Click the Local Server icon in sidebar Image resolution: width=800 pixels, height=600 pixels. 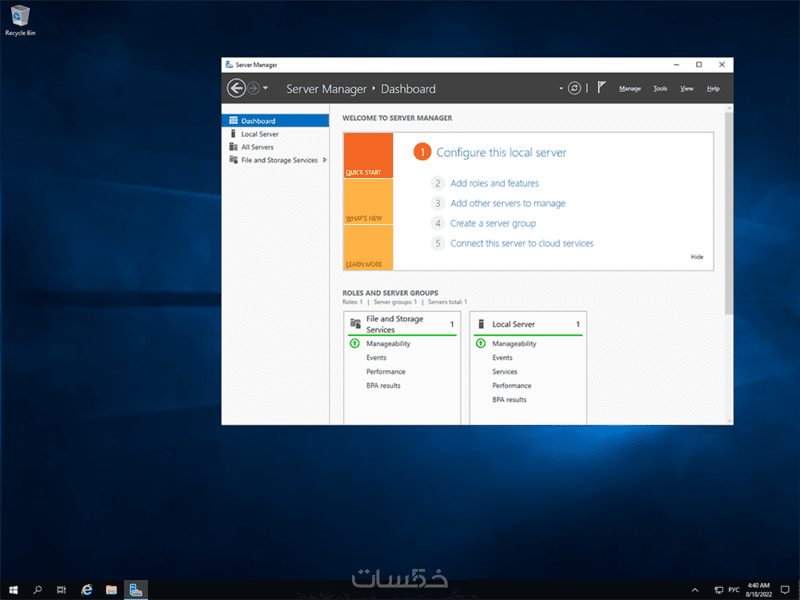tap(233, 134)
